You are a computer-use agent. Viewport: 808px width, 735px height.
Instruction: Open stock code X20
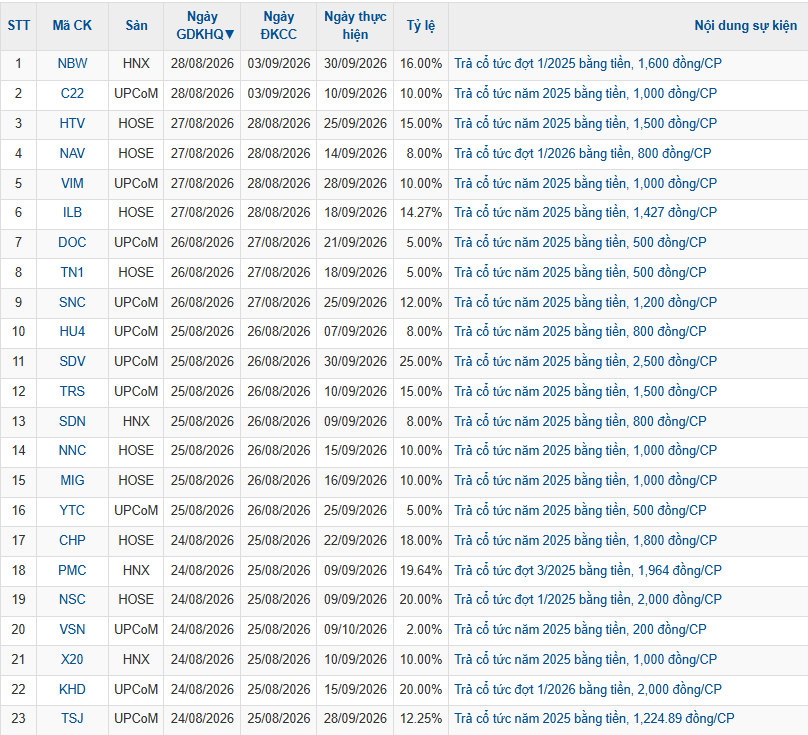coord(72,659)
